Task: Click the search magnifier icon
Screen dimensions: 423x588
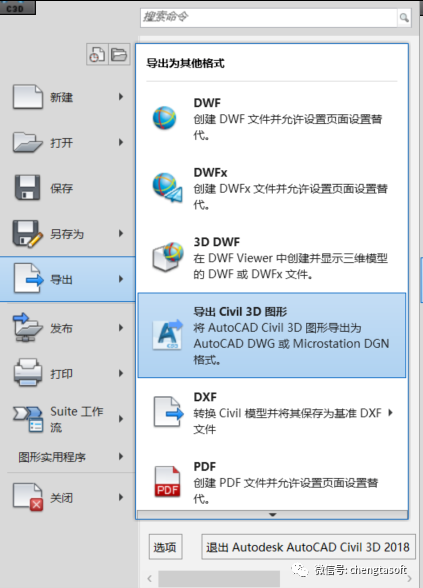Action: [x=404, y=17]
